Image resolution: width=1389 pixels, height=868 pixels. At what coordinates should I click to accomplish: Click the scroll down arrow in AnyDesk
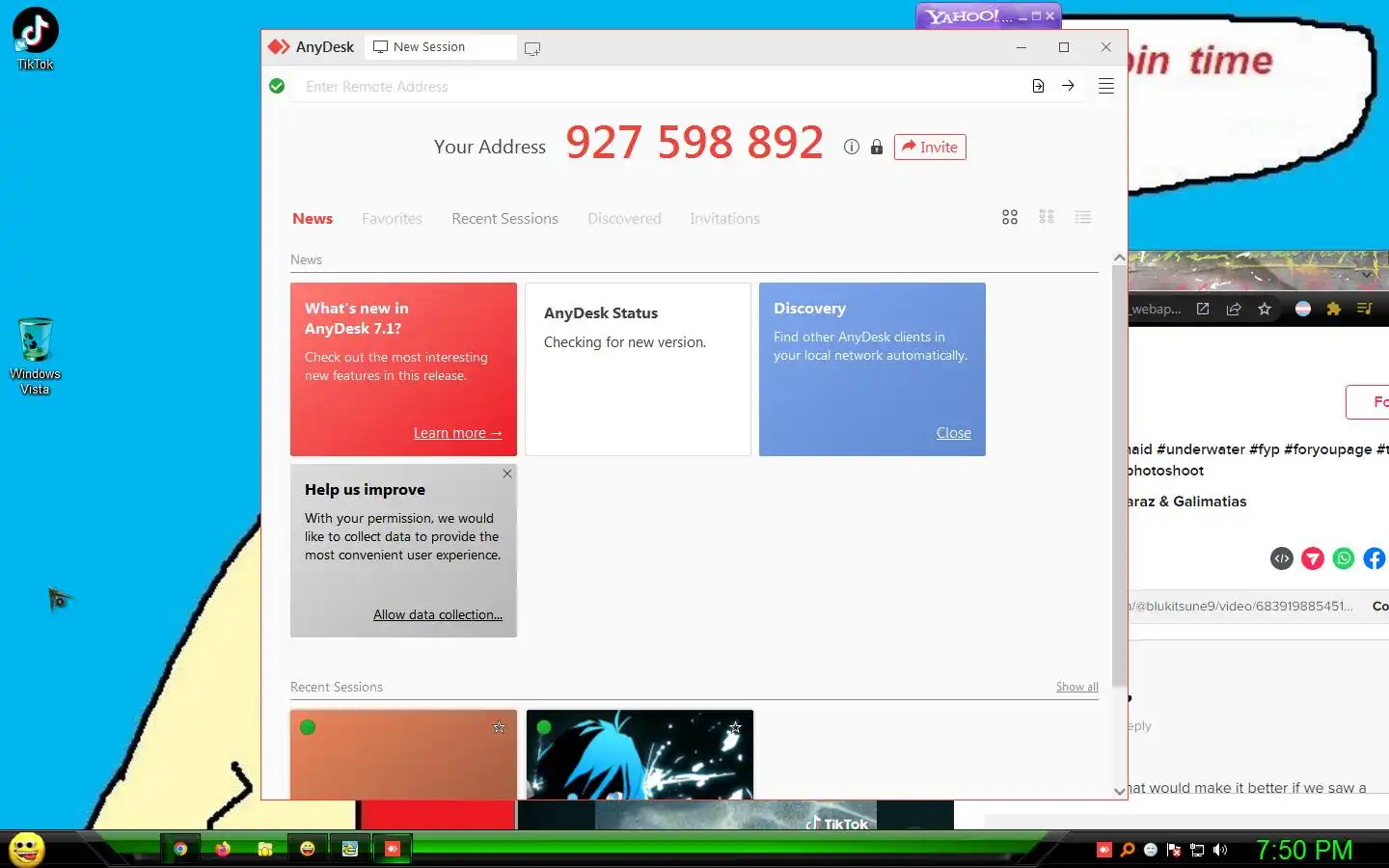[1119, 791]
